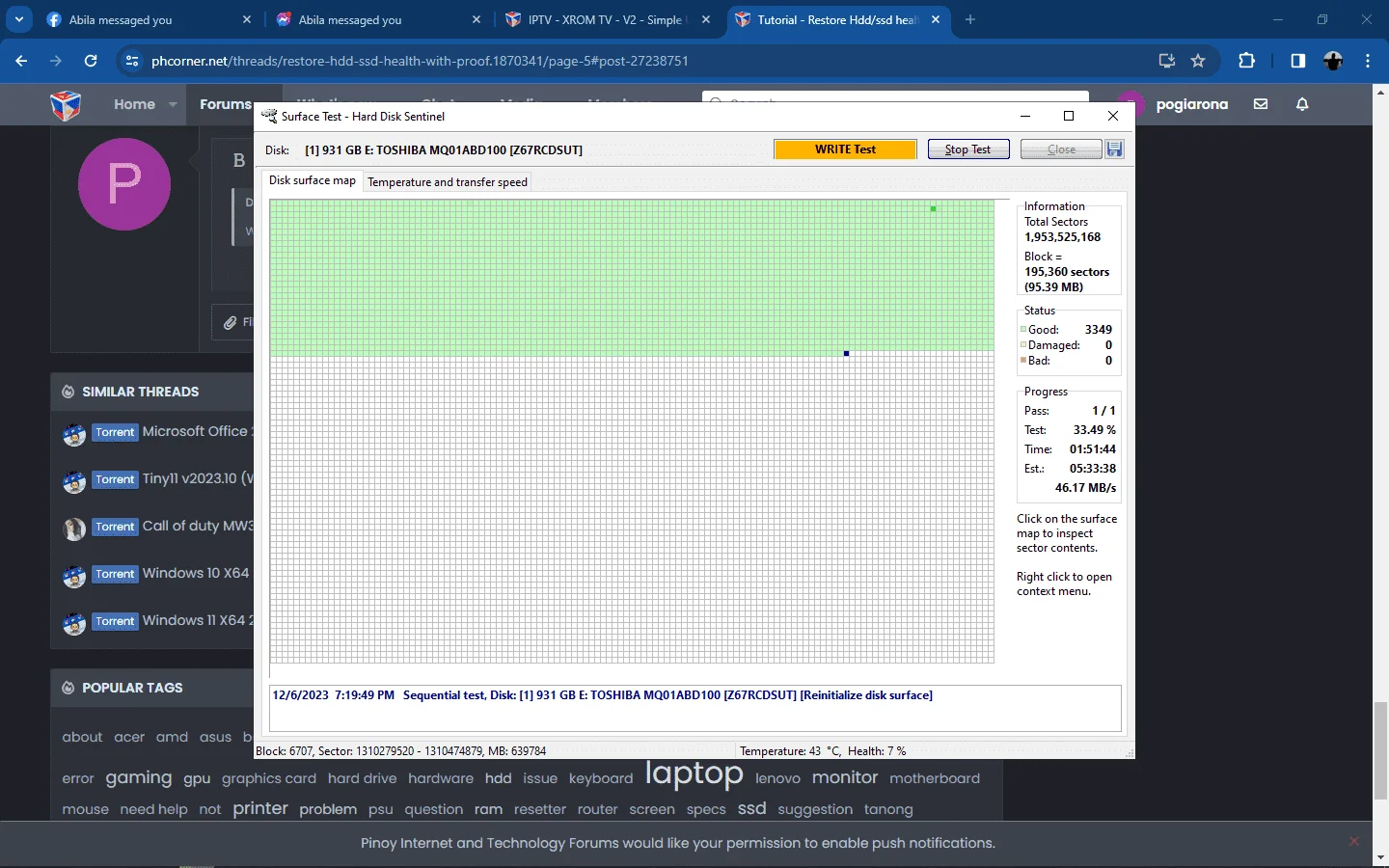Screen dimensions: 1389x868
Task: Click the ssd popular tag
Action: point(751,808)
